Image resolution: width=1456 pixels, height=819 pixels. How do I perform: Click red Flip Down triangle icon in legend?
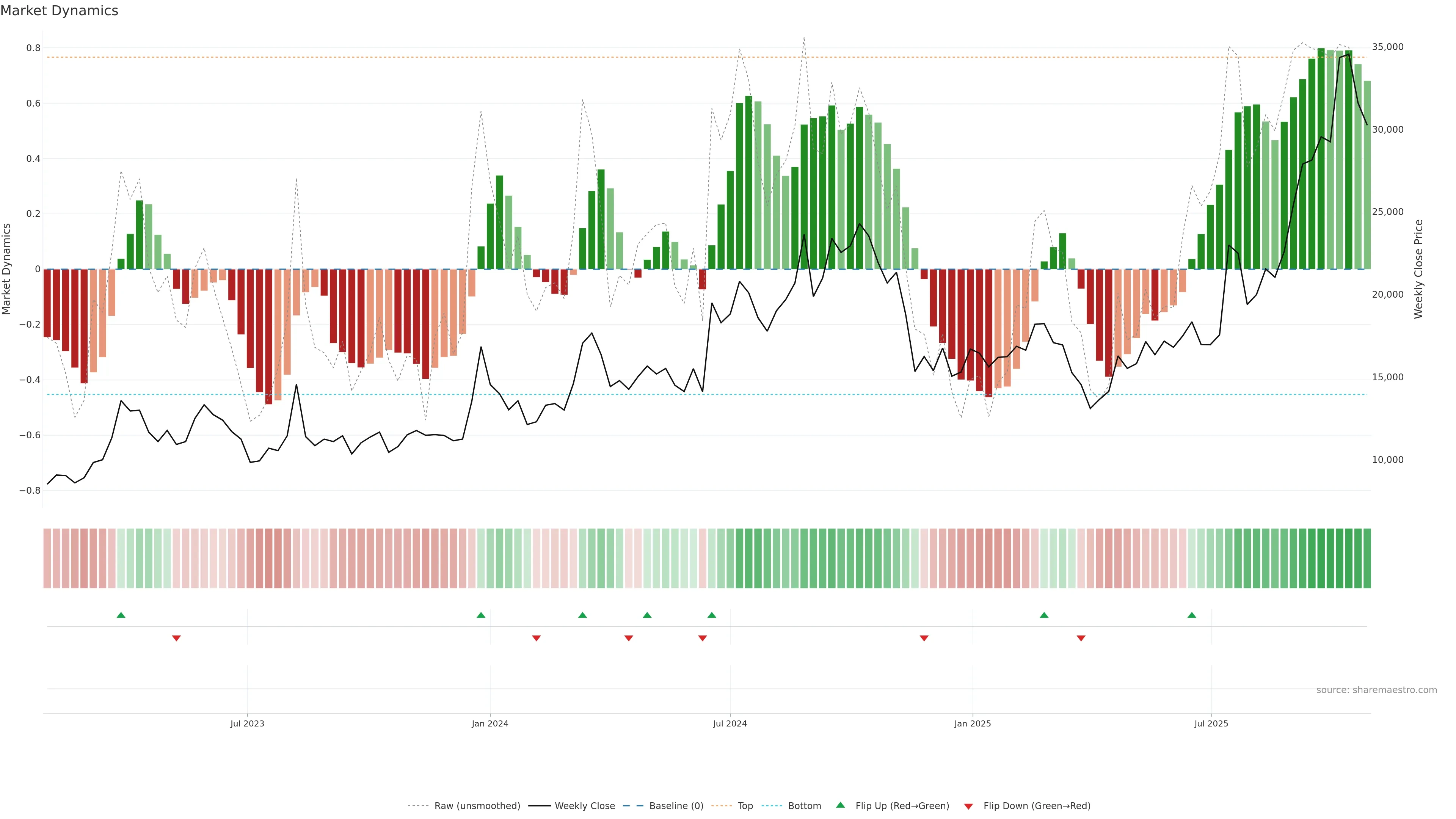pos(968,806)
